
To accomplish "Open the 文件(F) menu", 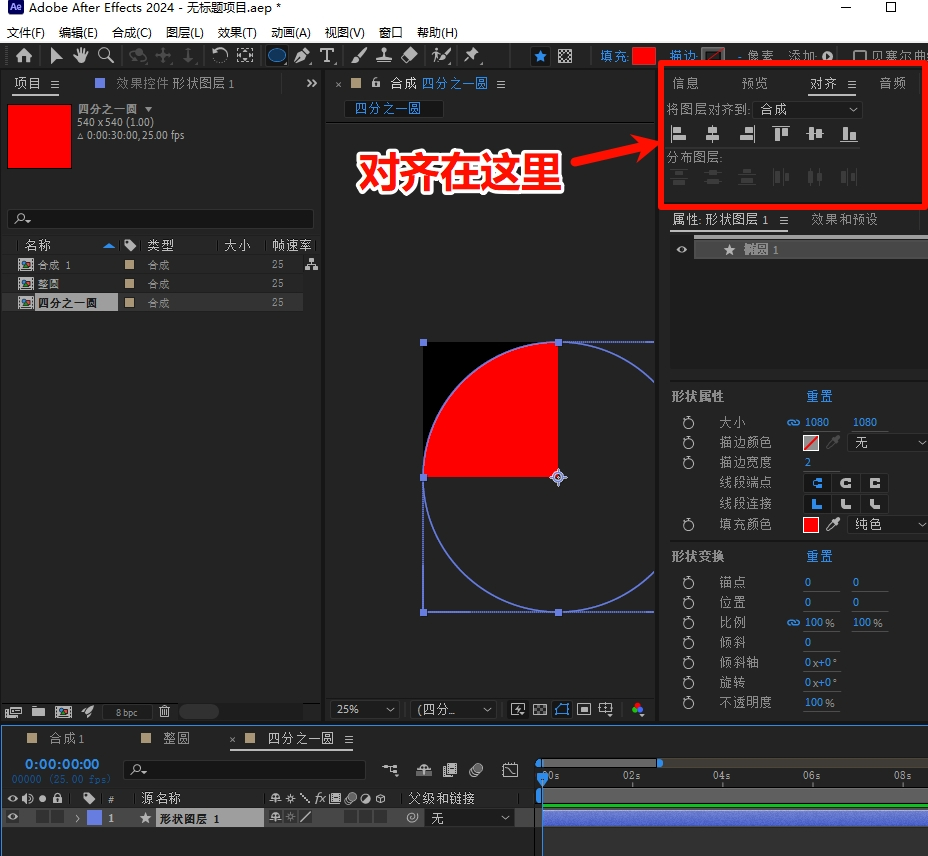I will point(25,33).
